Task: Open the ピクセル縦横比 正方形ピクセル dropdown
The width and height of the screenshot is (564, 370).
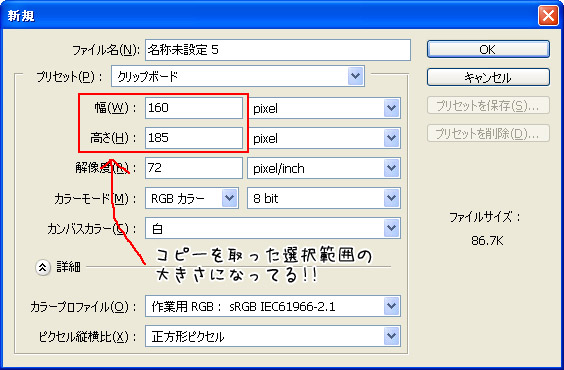Action: (x=273, y=336)
